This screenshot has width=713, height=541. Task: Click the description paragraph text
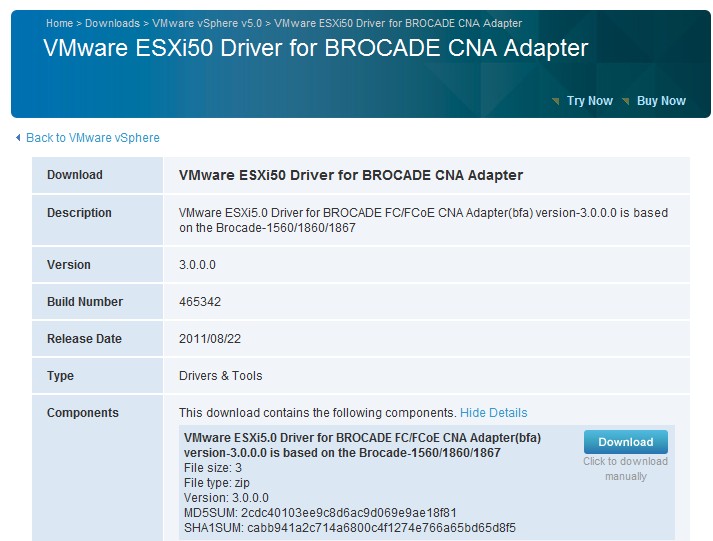pos(423,220)
